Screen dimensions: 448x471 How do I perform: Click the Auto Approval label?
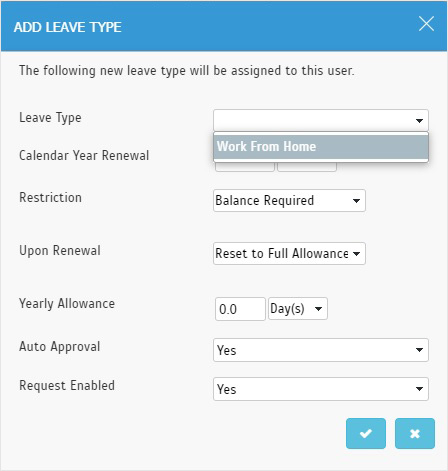[x=60, y=347]
